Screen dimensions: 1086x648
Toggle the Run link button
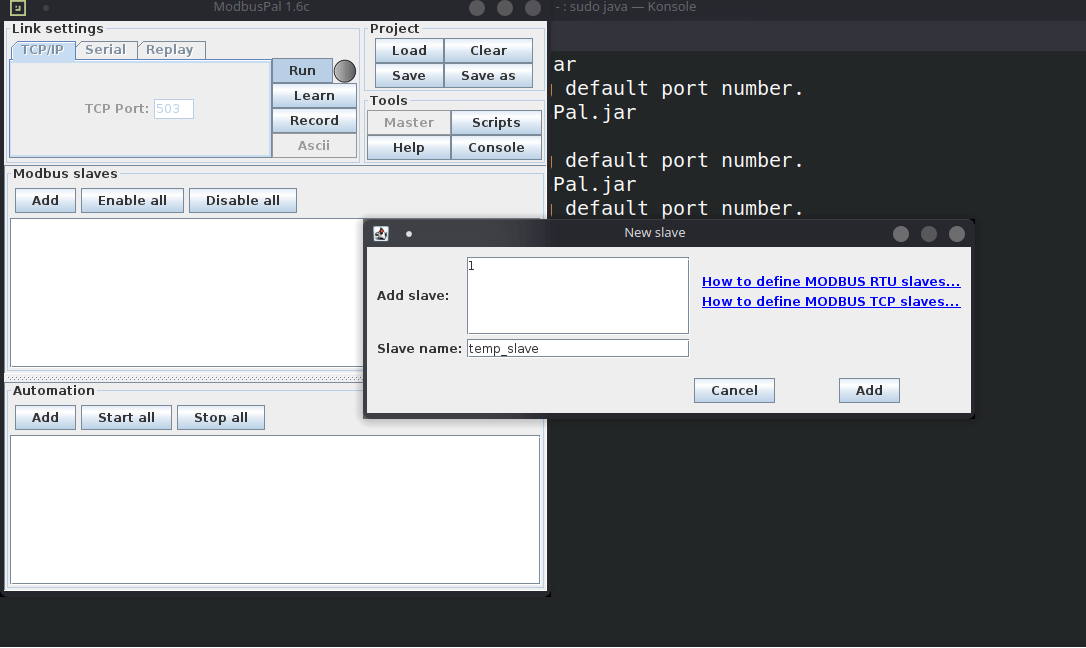coord(302,71)
